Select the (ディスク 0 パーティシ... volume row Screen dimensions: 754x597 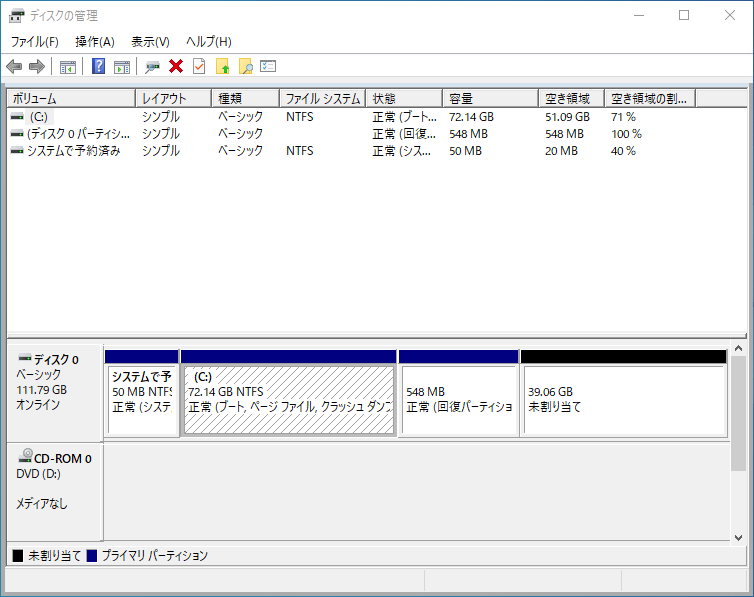pyautogui.click(x=377, y=134)
